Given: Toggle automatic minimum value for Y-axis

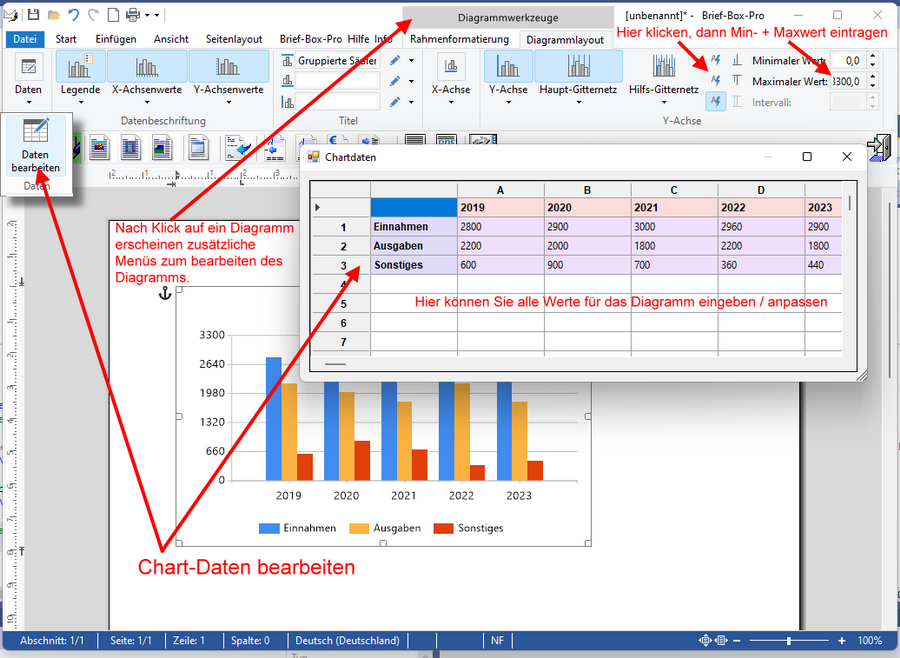Looking at the screenshot, I should point(715,61).
